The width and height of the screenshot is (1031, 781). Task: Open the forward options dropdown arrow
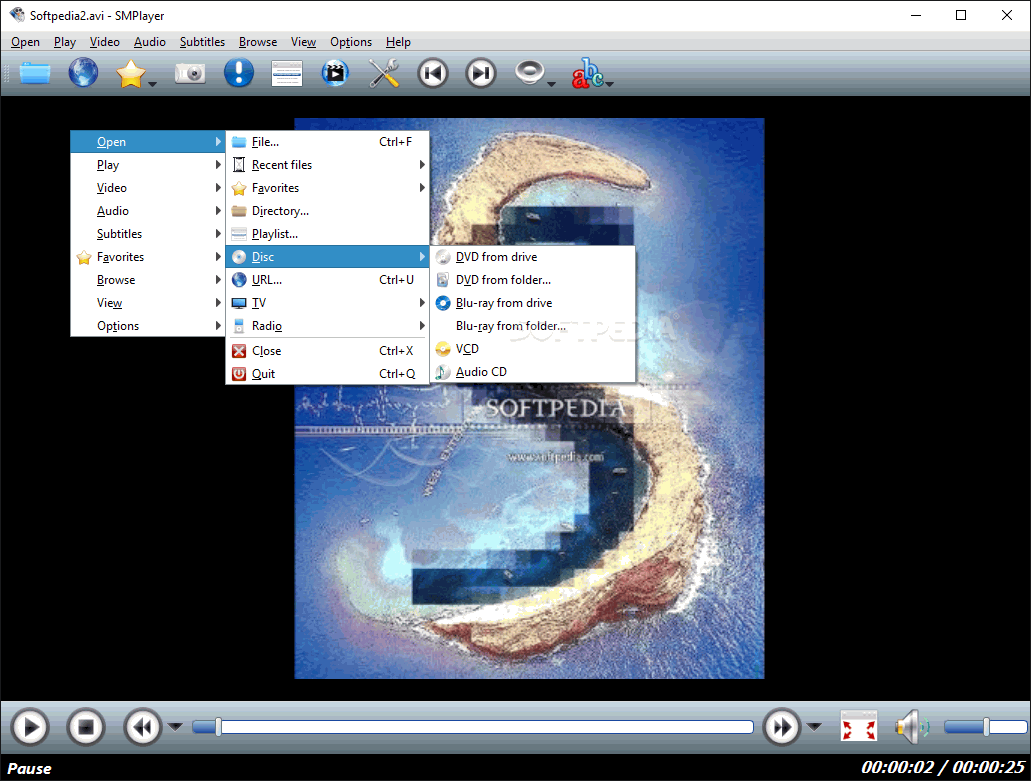(815, 726)
